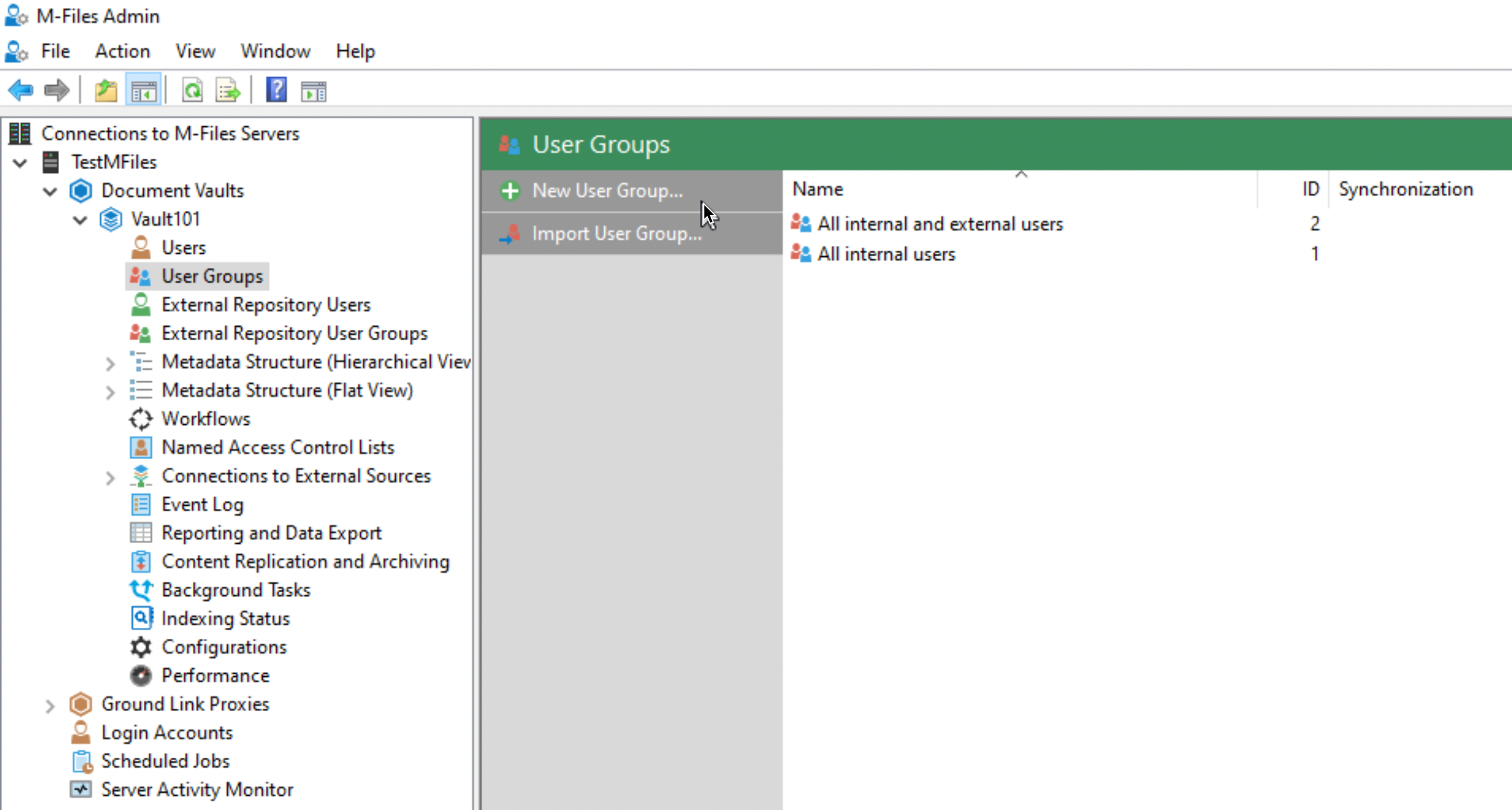1512x810 pixels.
Task: Open the Help question mark icon
Action: pyautogui.click(x=276, y=90)
